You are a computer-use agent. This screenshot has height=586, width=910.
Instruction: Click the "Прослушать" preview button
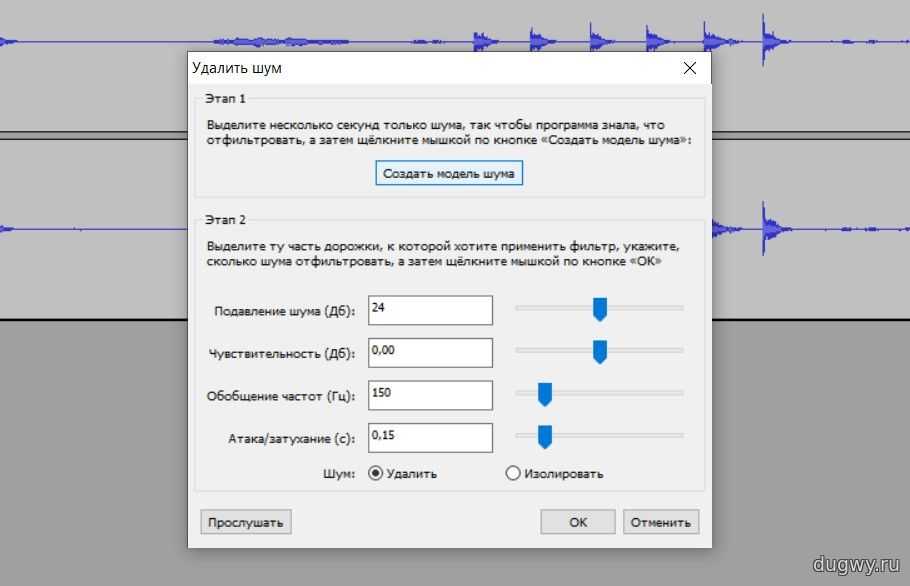[245, 522]
